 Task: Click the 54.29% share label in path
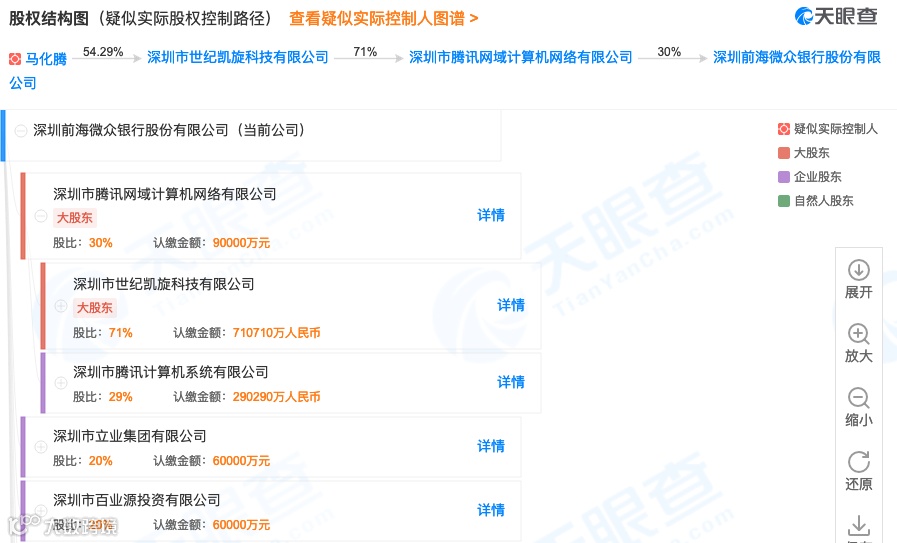(103, 51)
